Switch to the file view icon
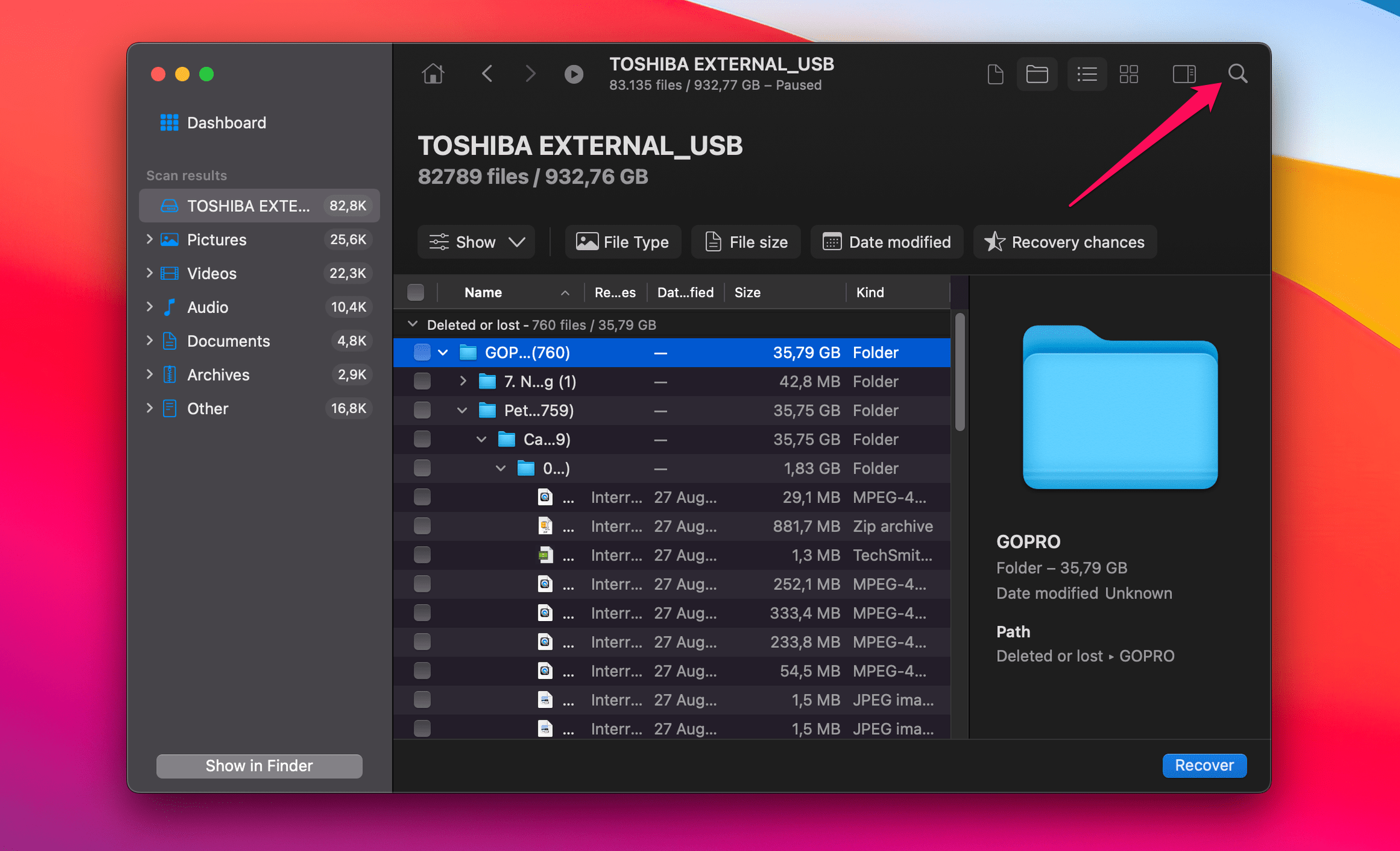The width and height of the screenshot is (1400, 851). pos(995,74)
